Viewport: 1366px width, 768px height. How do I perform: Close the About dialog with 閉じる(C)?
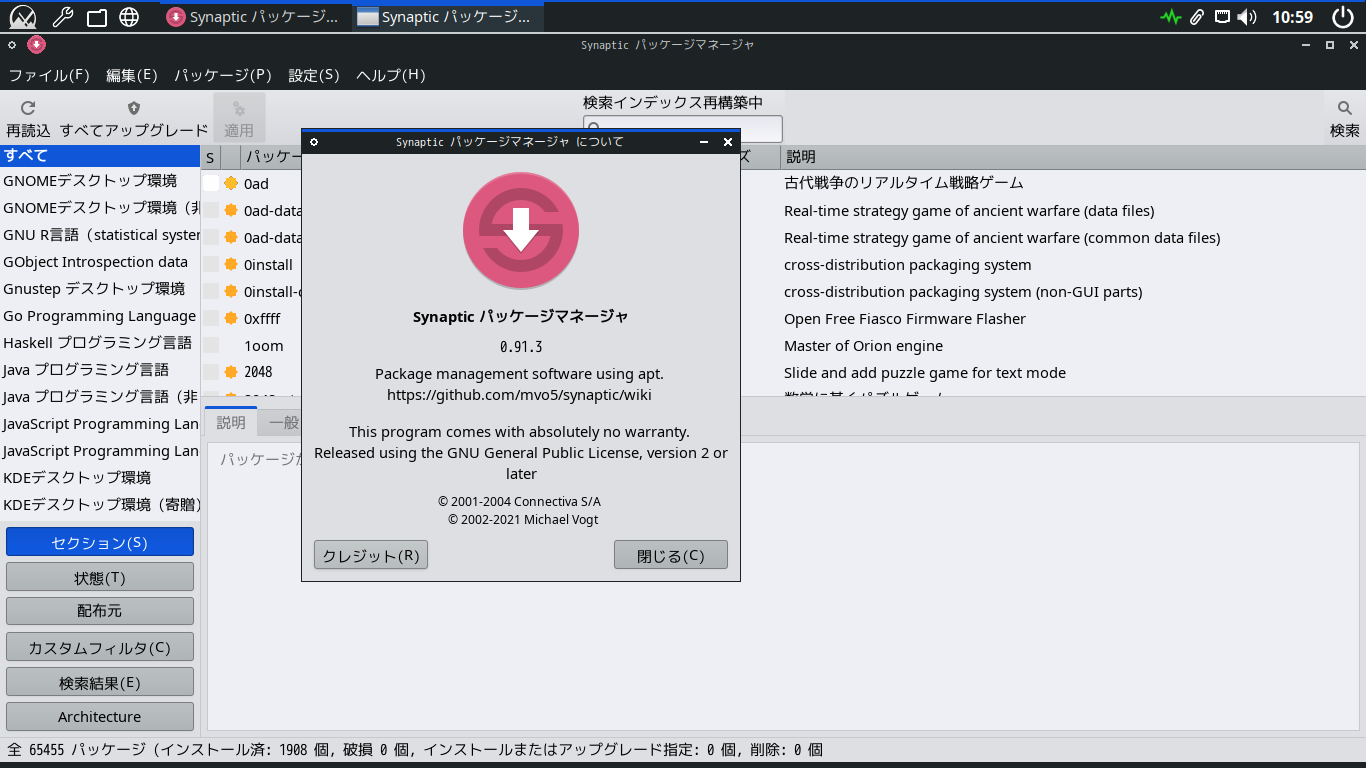point(671,556)
